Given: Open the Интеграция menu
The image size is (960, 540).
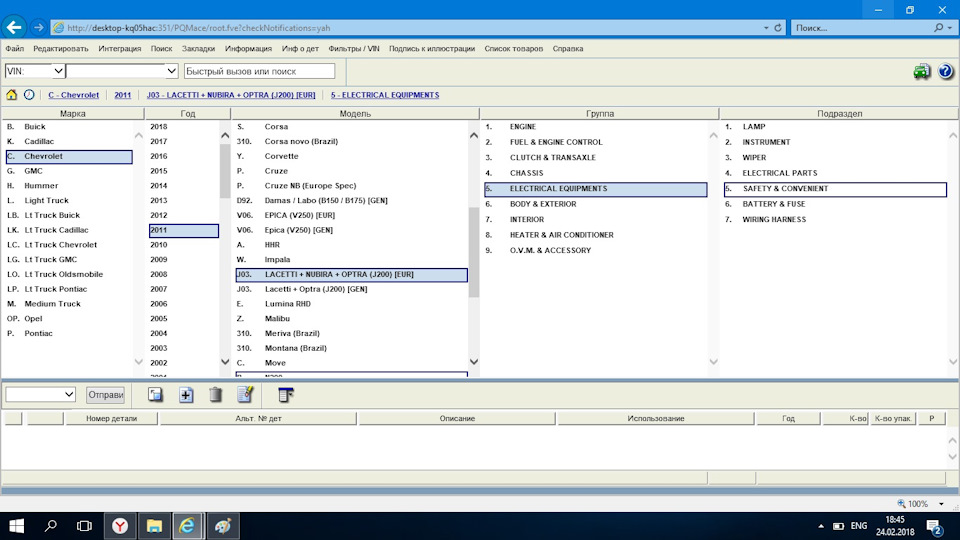Looking at the screenshot, I should pos(119,48).
